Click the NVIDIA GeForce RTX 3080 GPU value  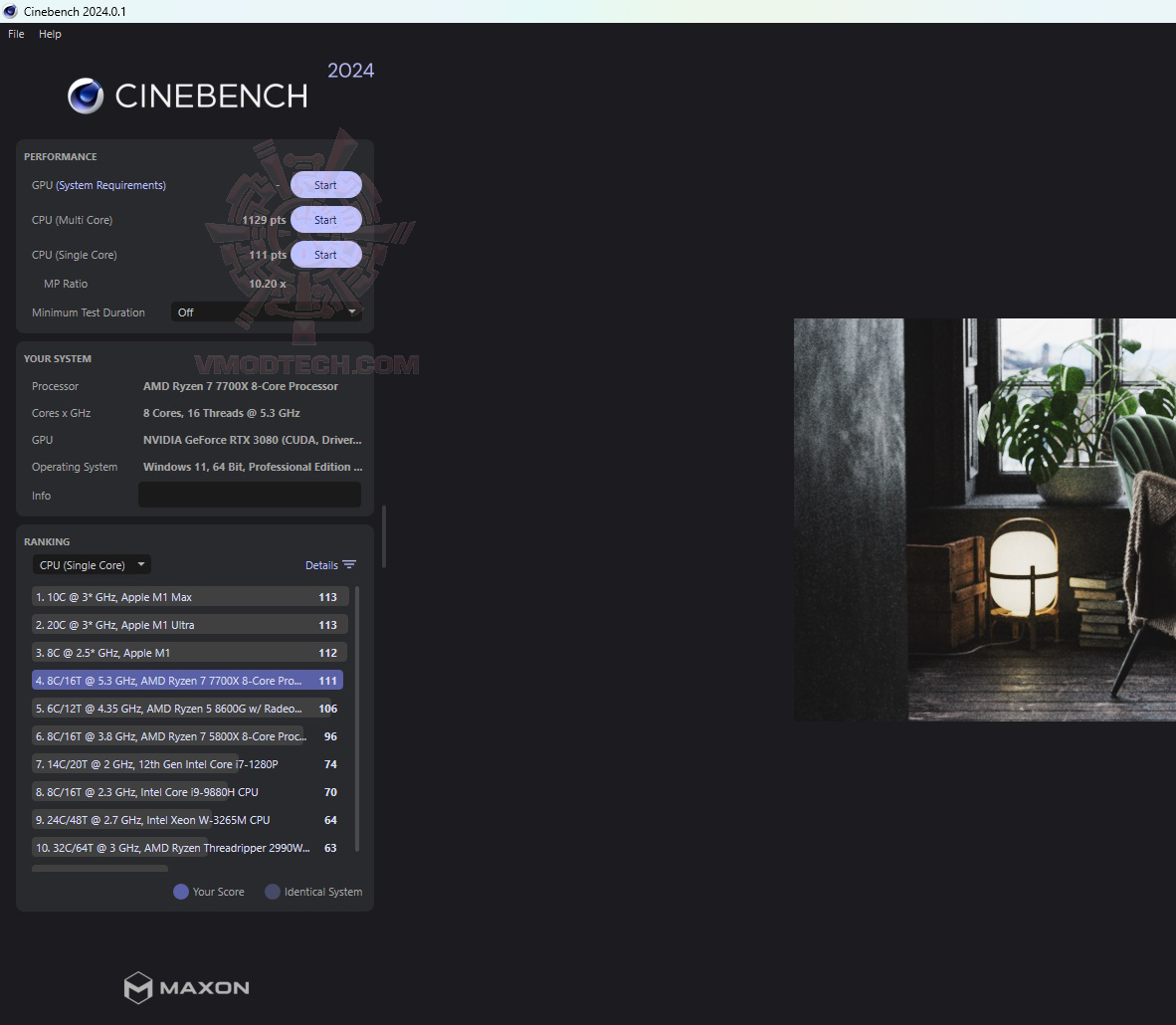(x=252, y=440)
